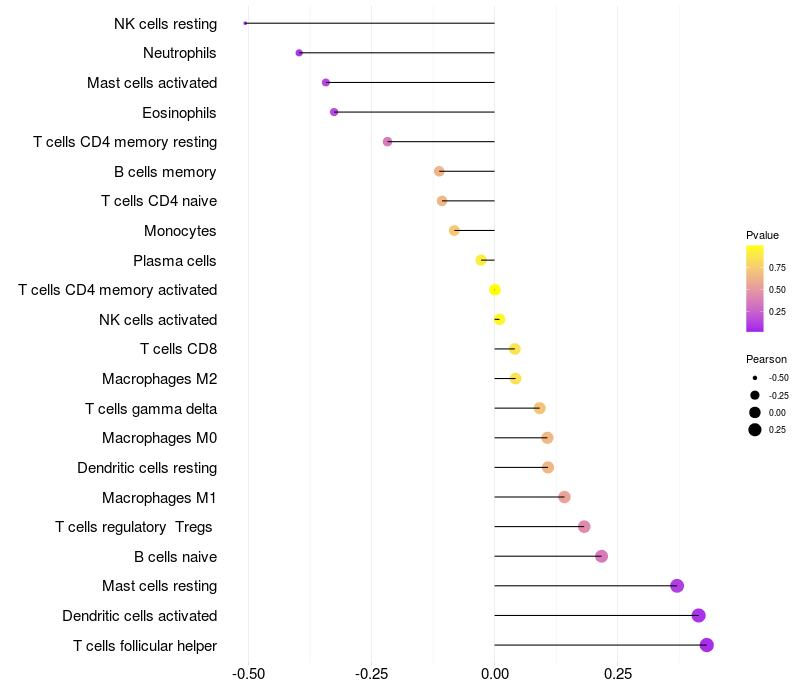Click the 0.00 Pearson size legend dot

pos(755,413)
